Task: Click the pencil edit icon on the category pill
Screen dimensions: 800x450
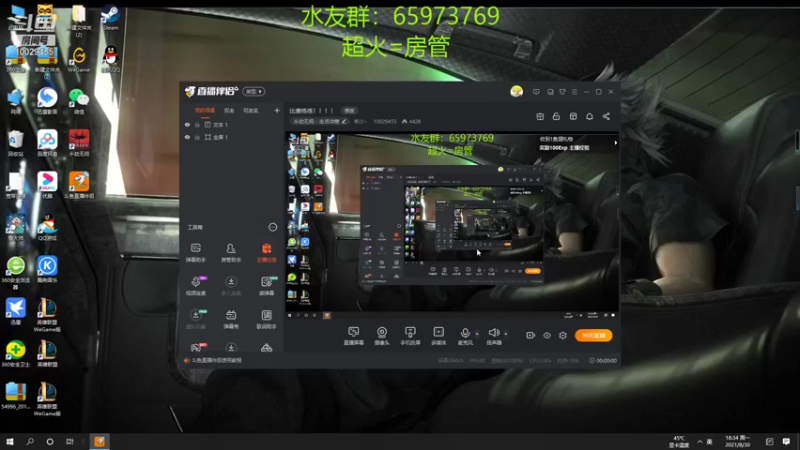Action: click(x=344, y=121)
